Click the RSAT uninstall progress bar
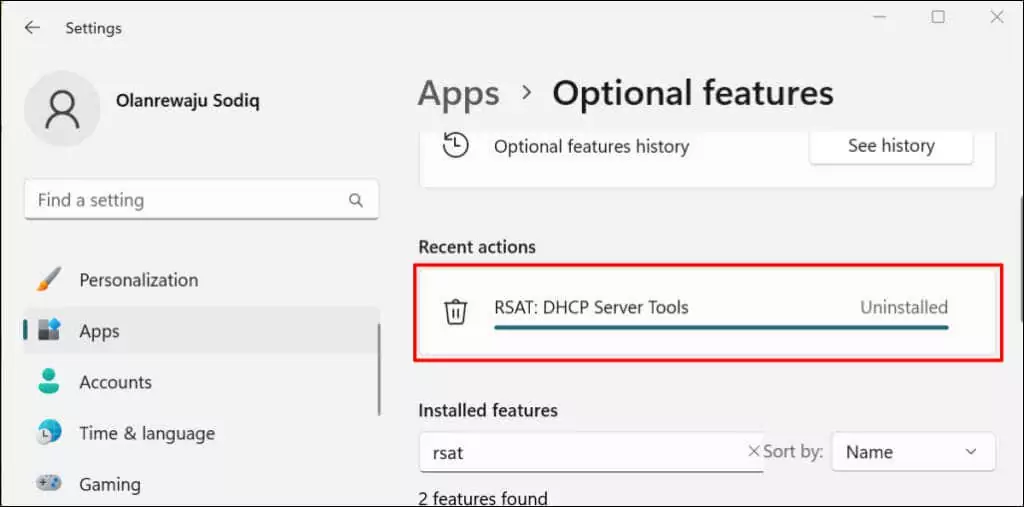 (720, 326)
